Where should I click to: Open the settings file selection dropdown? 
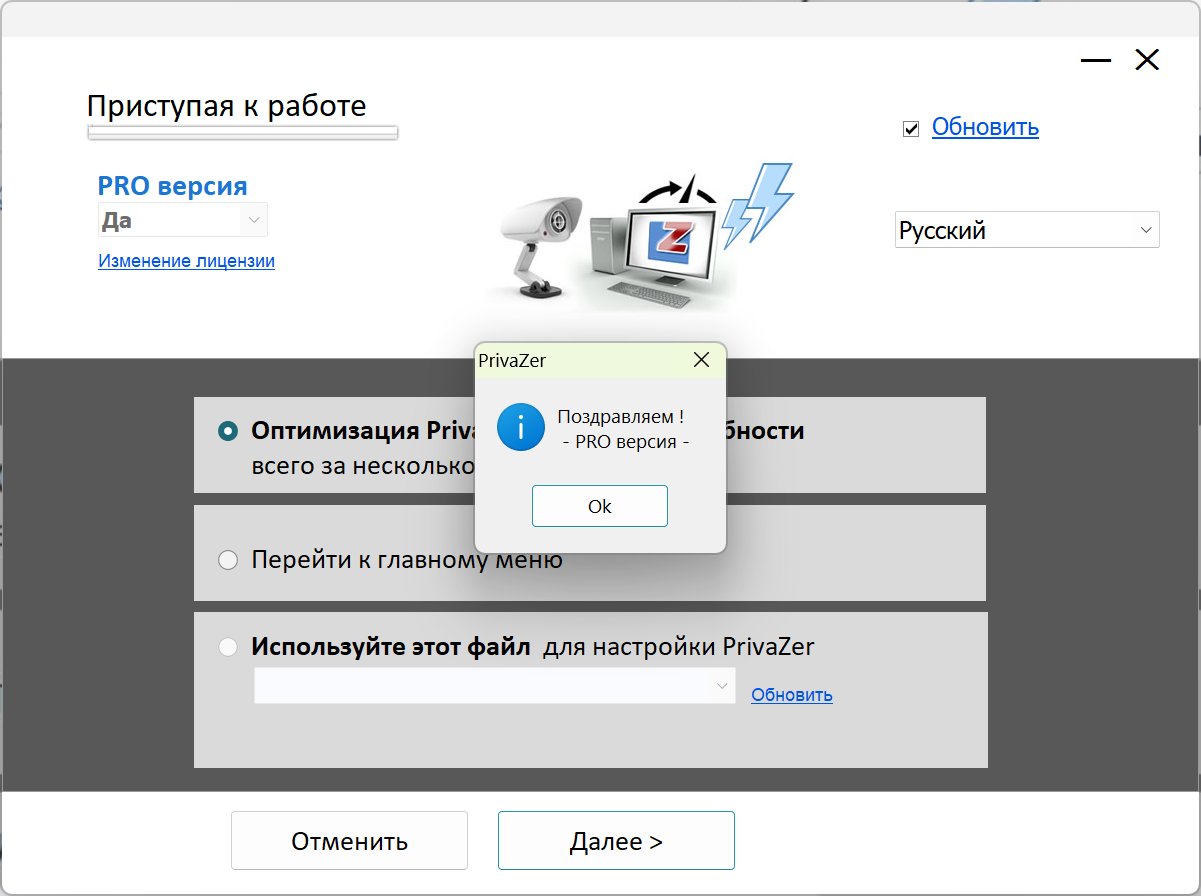pyautogui.click(x=494, y=686)
